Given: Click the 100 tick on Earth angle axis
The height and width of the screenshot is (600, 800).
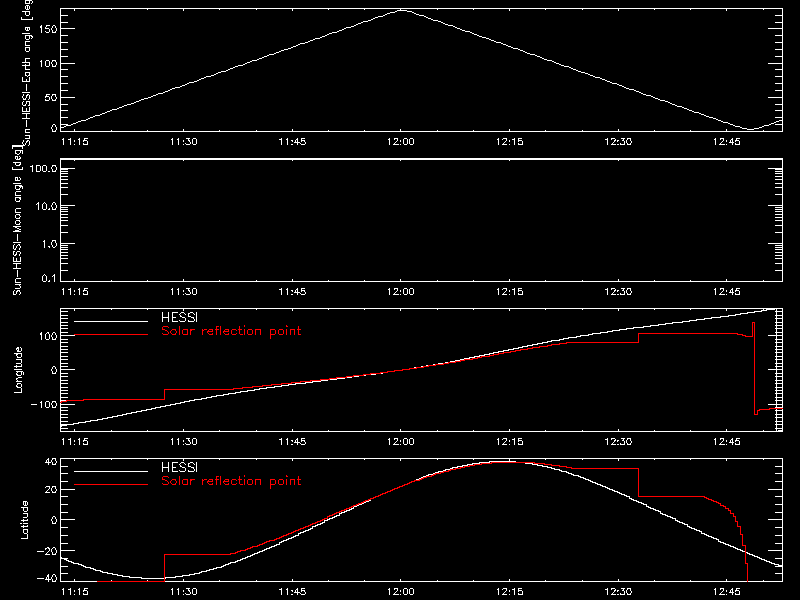Looking at the screenshot, I should tap(47, 63).
